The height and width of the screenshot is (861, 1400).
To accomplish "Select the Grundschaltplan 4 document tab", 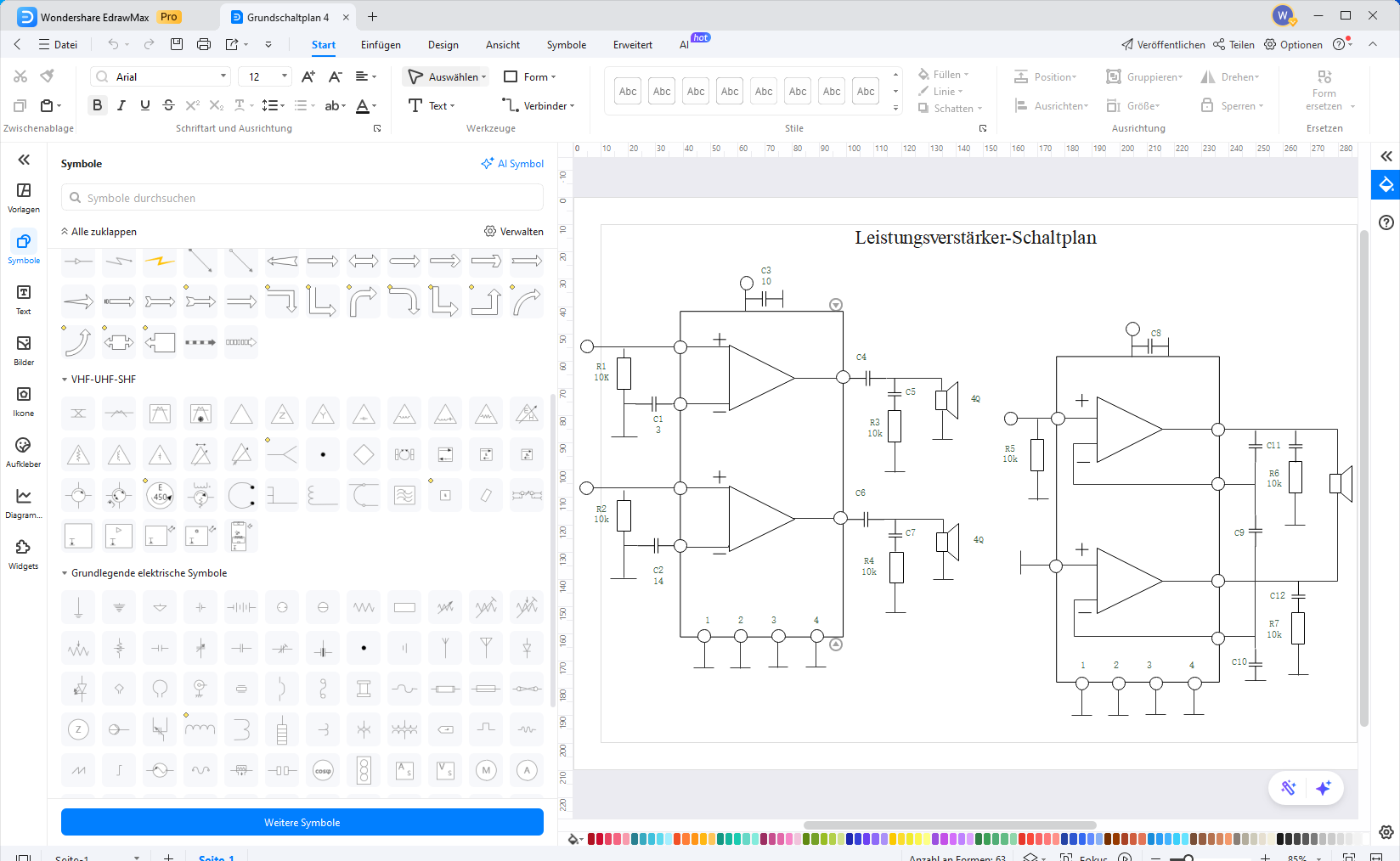I will click(287, 17).
